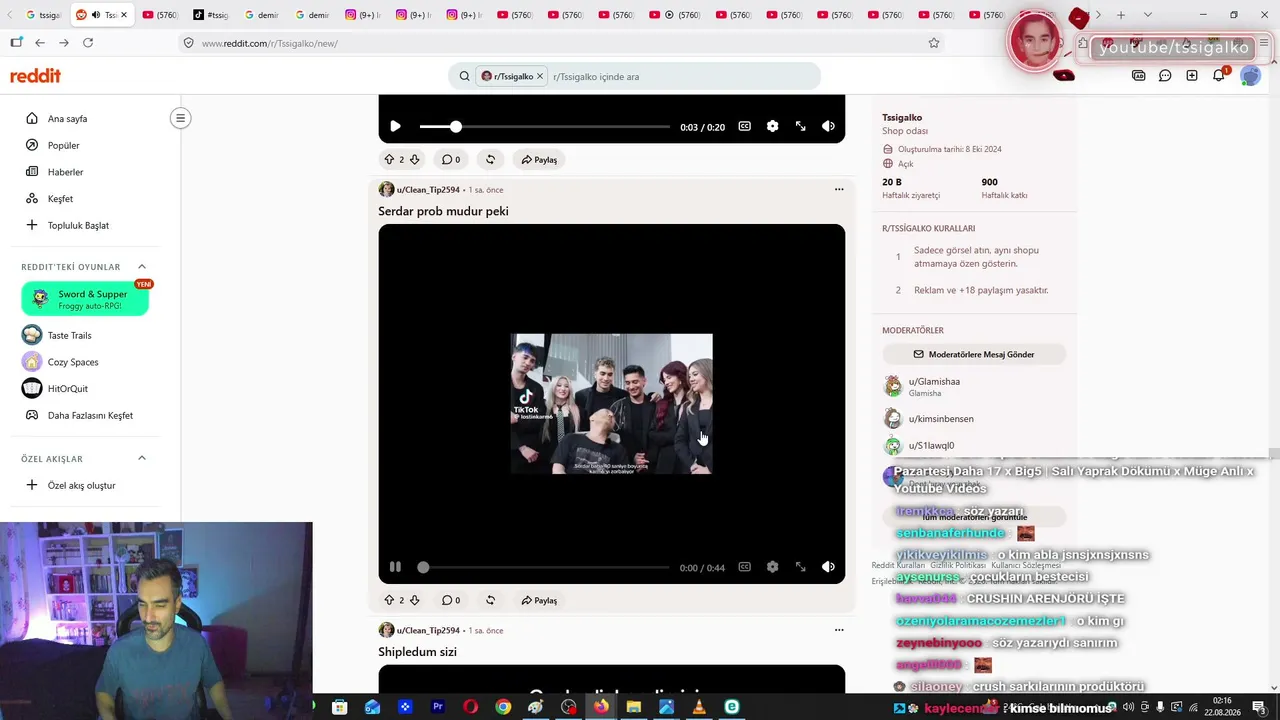Viewport: 1280px width, 720px height.
Task: Open moderator u/Glamishaa profile
Action: pos(934,382)
